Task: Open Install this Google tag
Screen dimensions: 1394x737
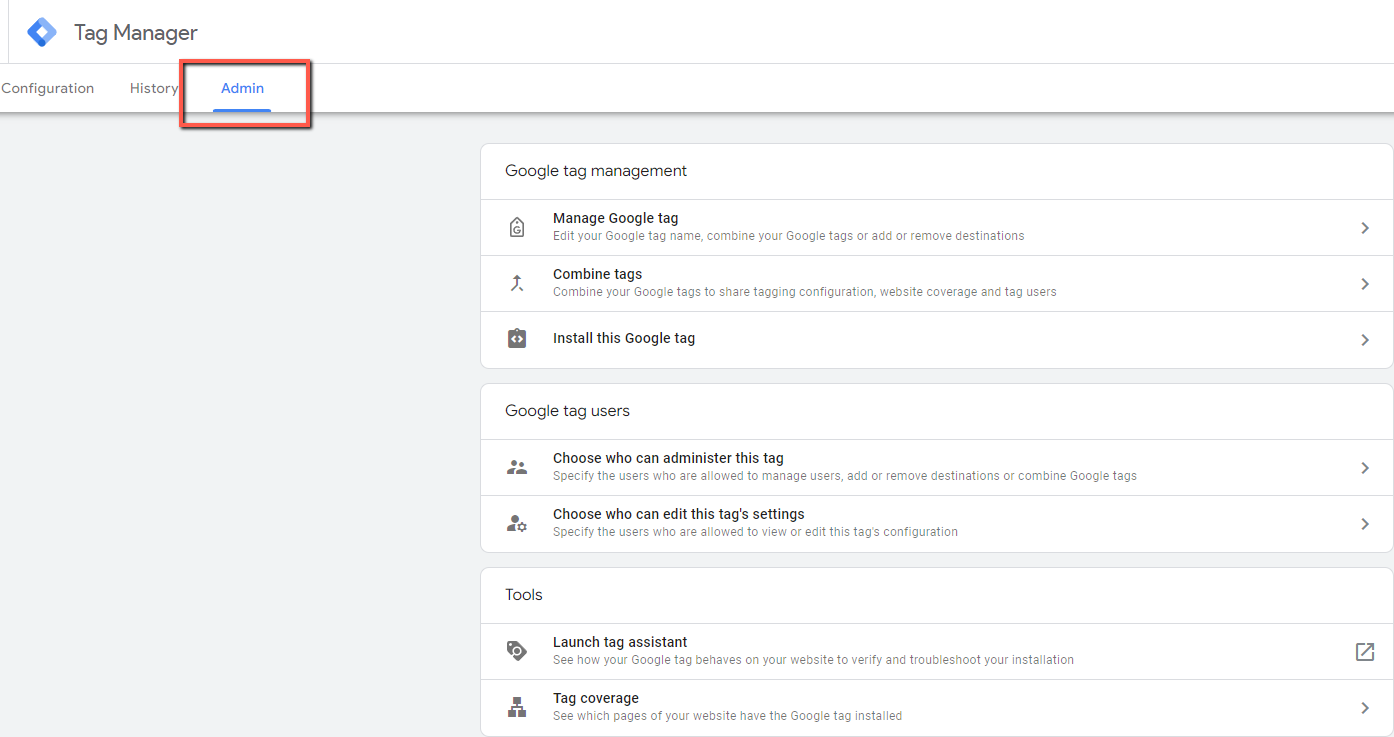Action: [x=937, y=339]
